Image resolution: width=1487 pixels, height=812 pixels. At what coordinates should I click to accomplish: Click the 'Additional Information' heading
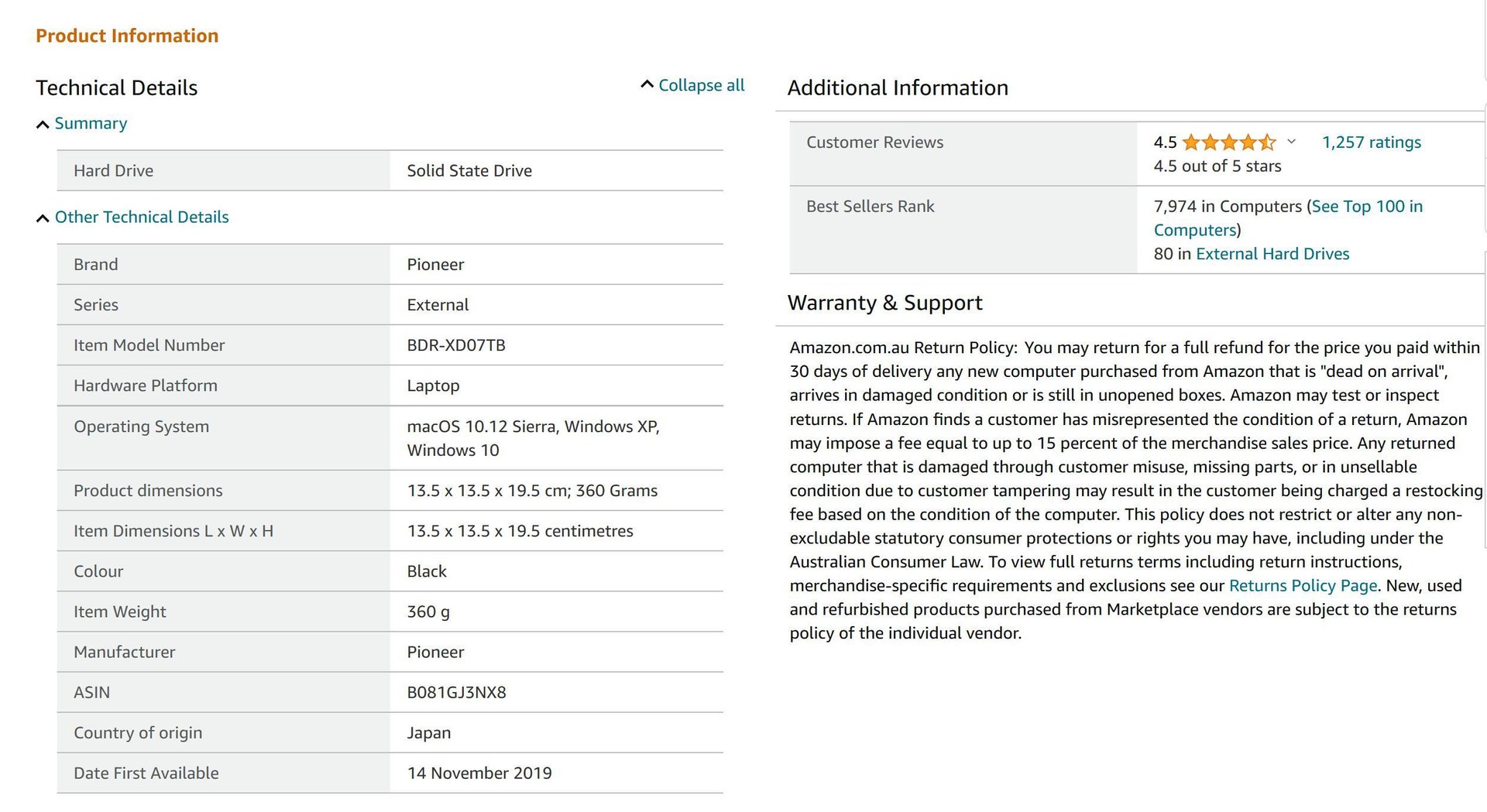[898, 87]
